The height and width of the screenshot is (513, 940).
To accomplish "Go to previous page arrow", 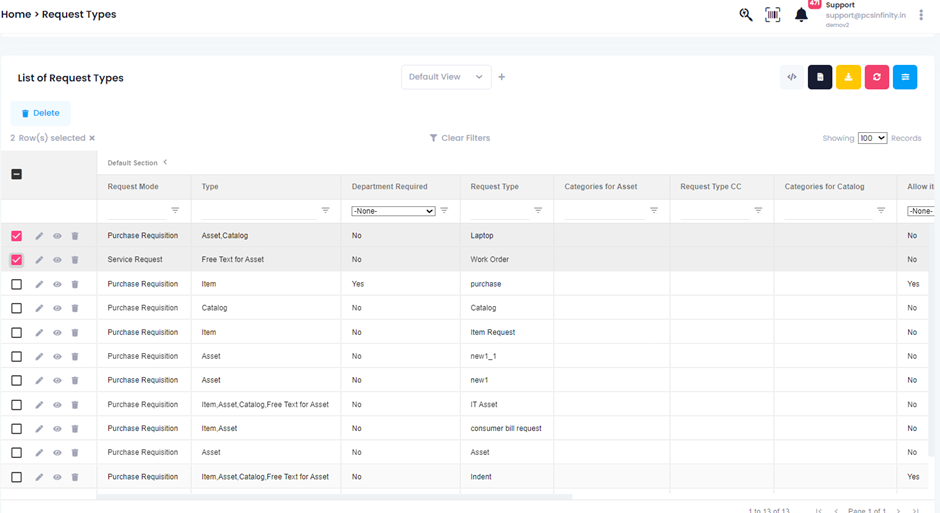I will [836, 511].
